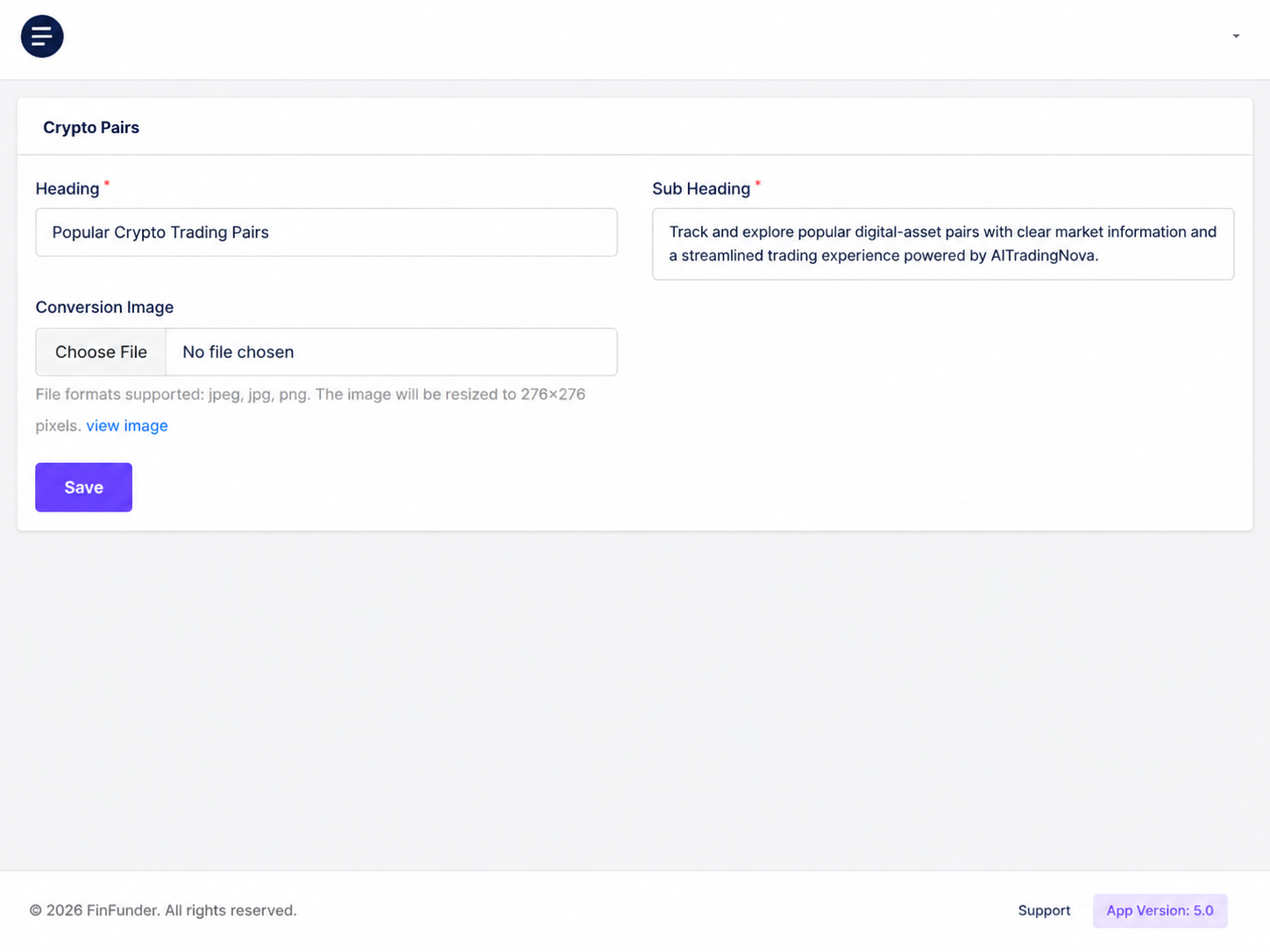Click the Sub Heading label
The width and height of the screenshot is (1270, 952).
click(701, 188)
